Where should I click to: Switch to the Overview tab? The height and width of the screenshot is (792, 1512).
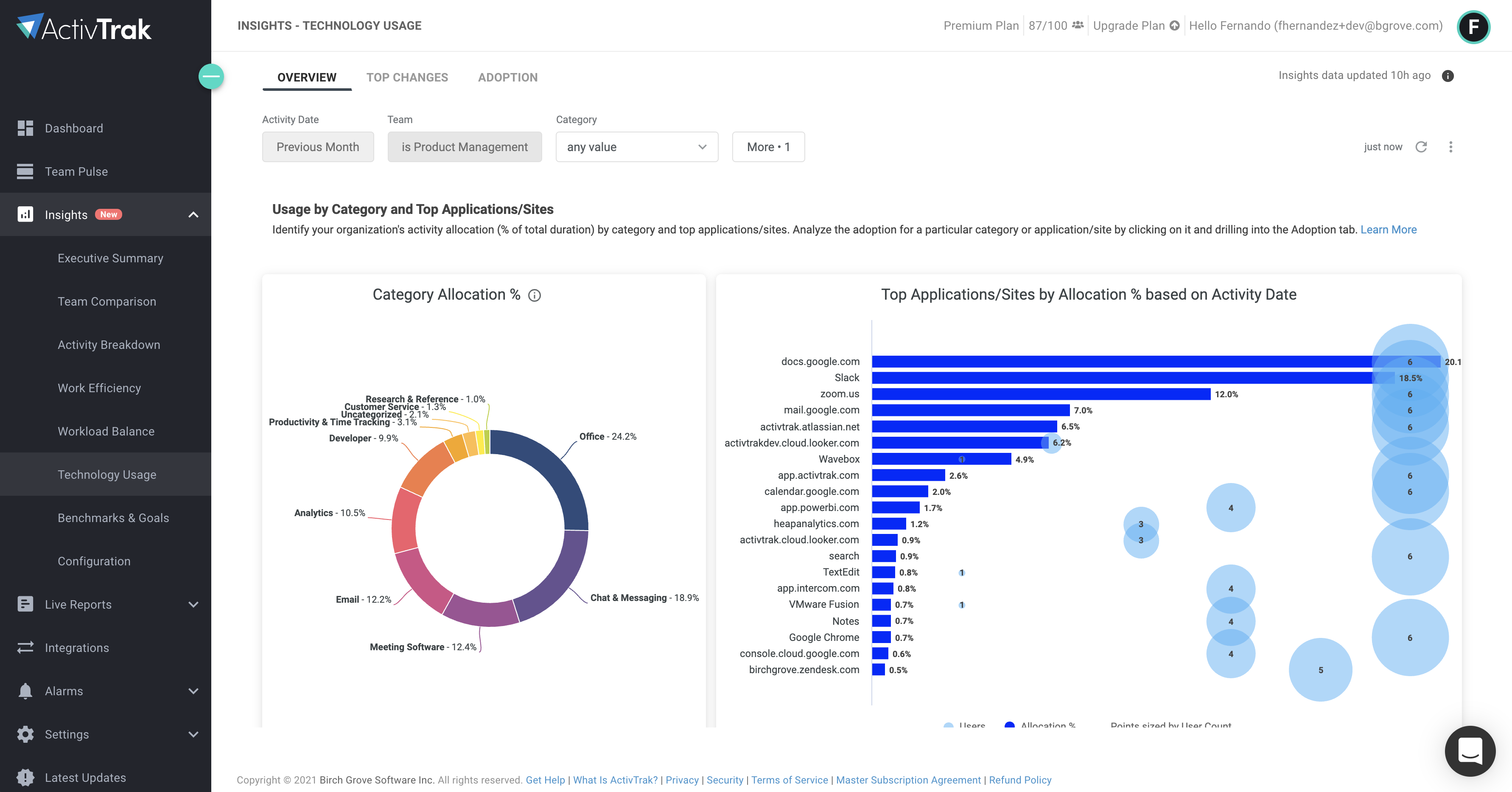tap(307, 78)
